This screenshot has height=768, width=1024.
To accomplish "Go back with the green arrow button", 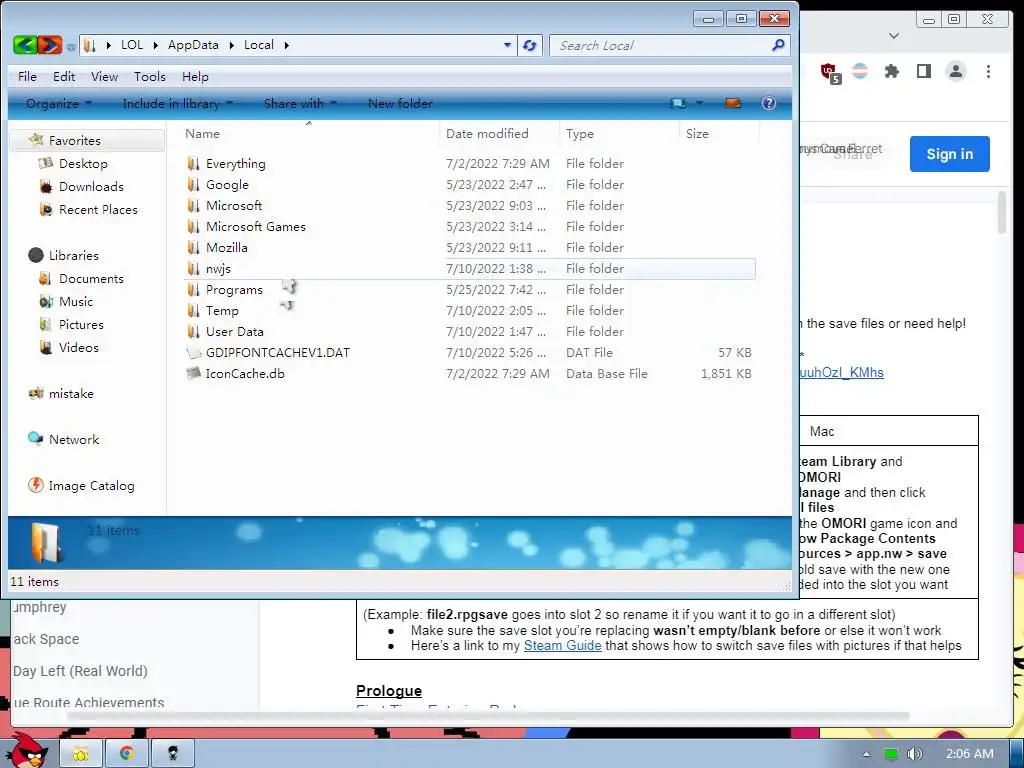I will [x=25, y=45].
